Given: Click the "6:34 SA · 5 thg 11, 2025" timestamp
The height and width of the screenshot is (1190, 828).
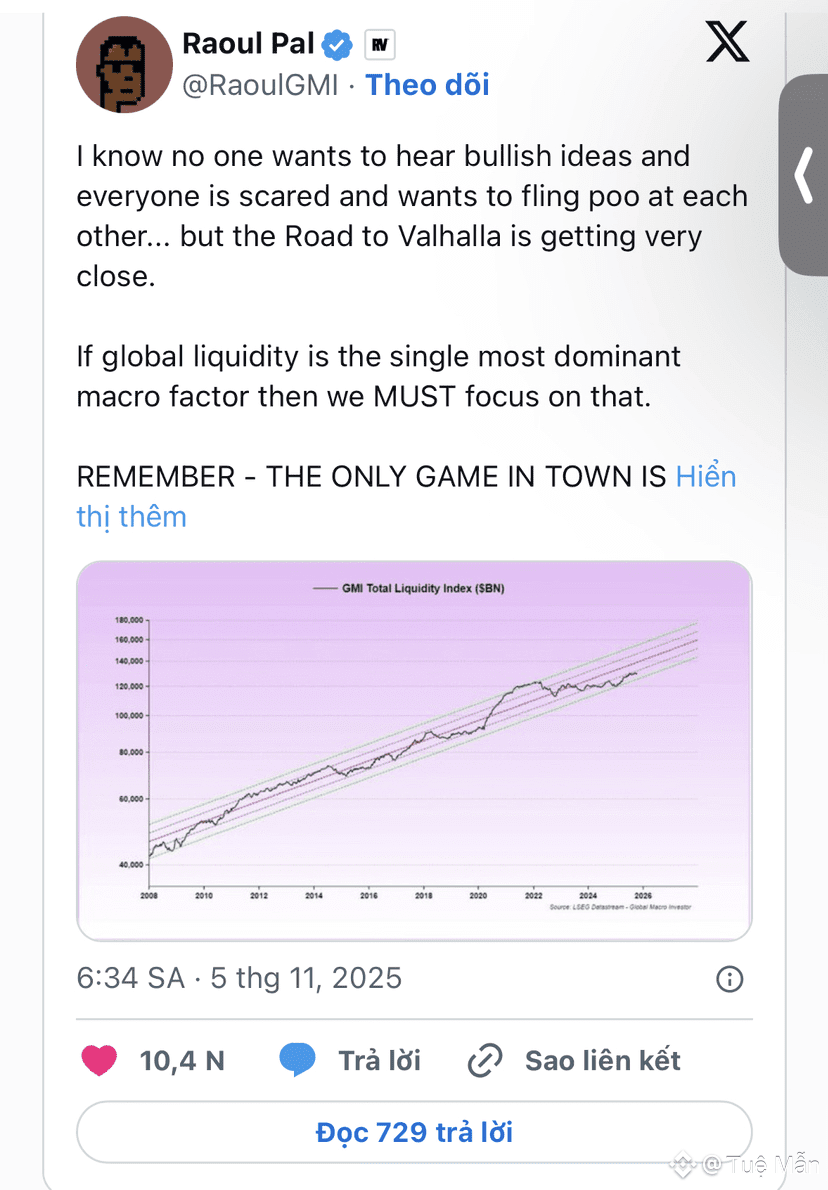Looking at the screenshot, I should [x=239, y=977].
